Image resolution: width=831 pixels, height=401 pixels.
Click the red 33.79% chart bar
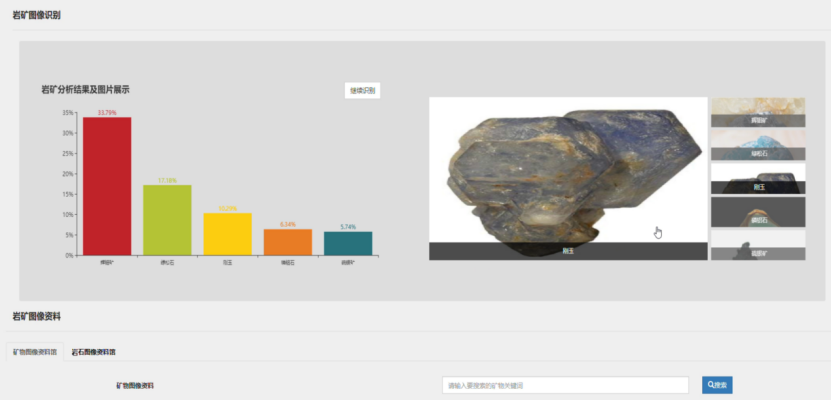[x=107, y=186]
